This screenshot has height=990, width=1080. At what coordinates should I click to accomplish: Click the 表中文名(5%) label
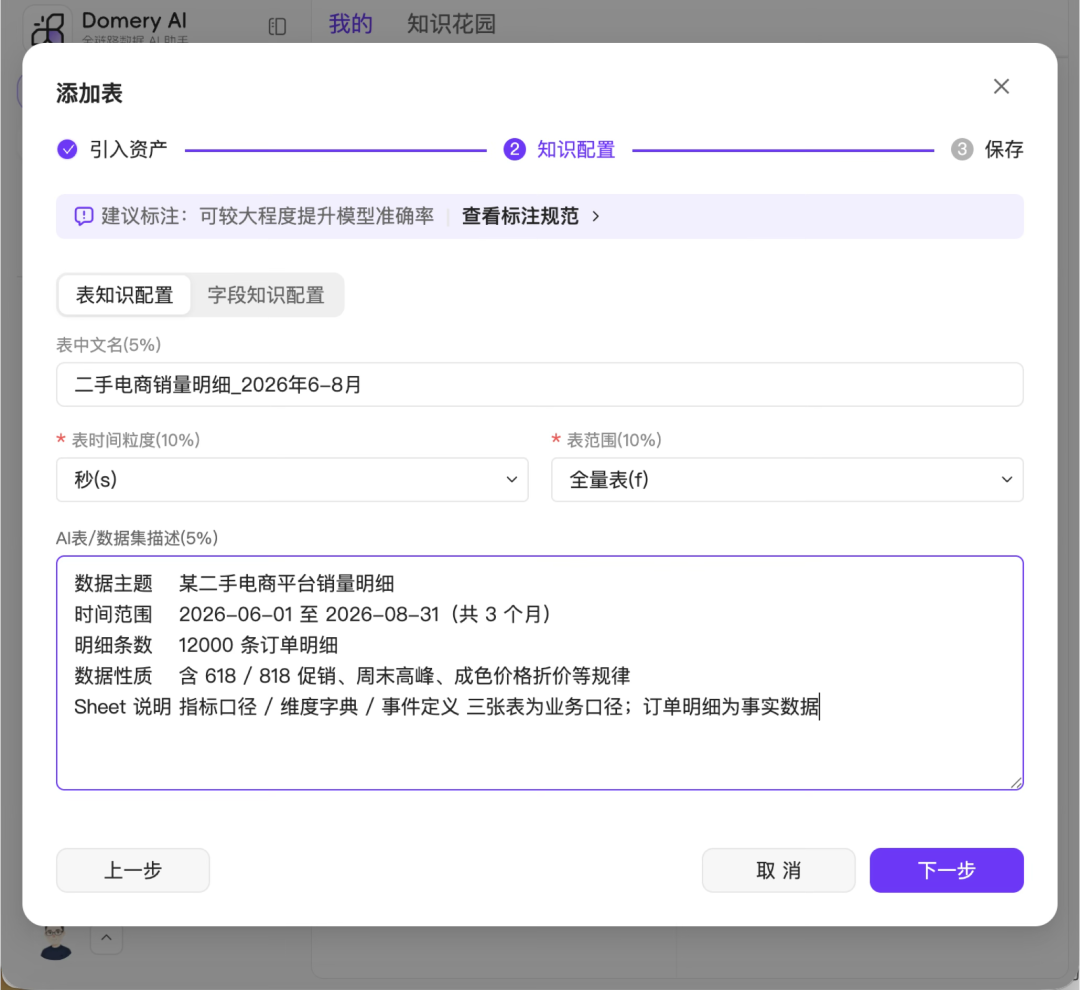[108, 344]
